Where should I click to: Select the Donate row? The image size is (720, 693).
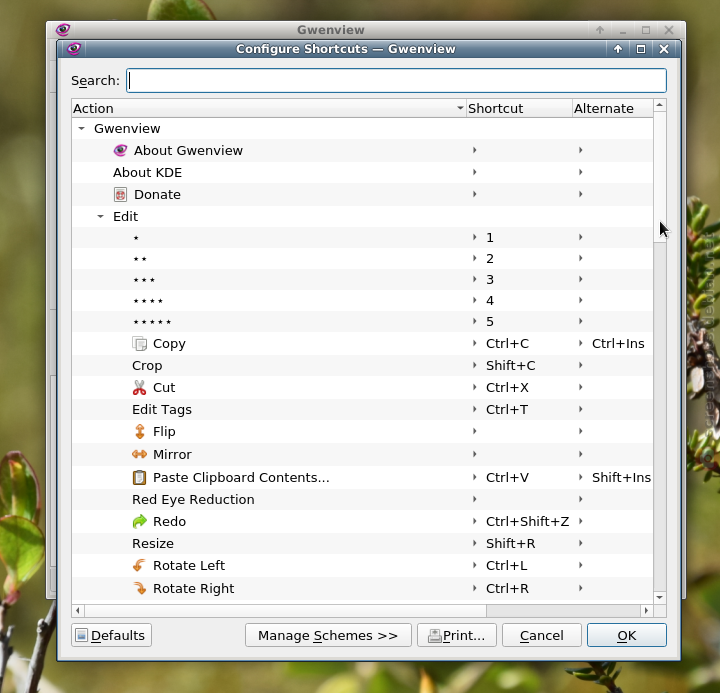362,194
